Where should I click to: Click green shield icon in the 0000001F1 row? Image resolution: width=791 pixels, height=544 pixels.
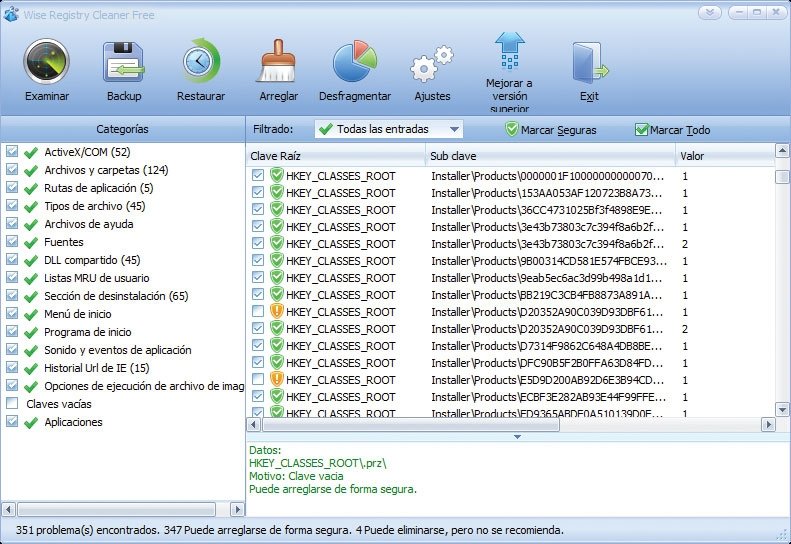coord(276,175)
